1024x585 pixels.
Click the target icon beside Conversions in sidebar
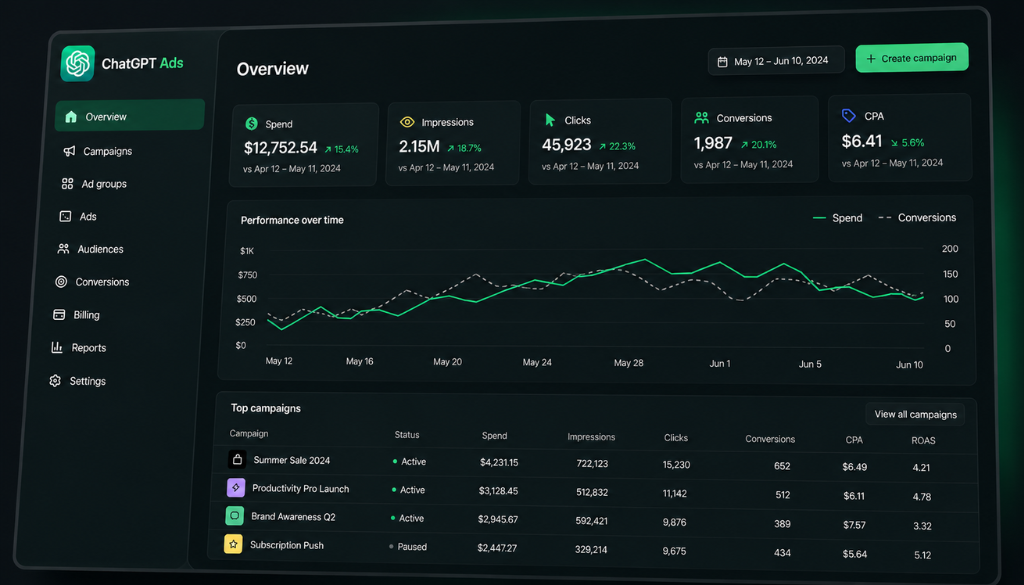click(x=61, y=281)
